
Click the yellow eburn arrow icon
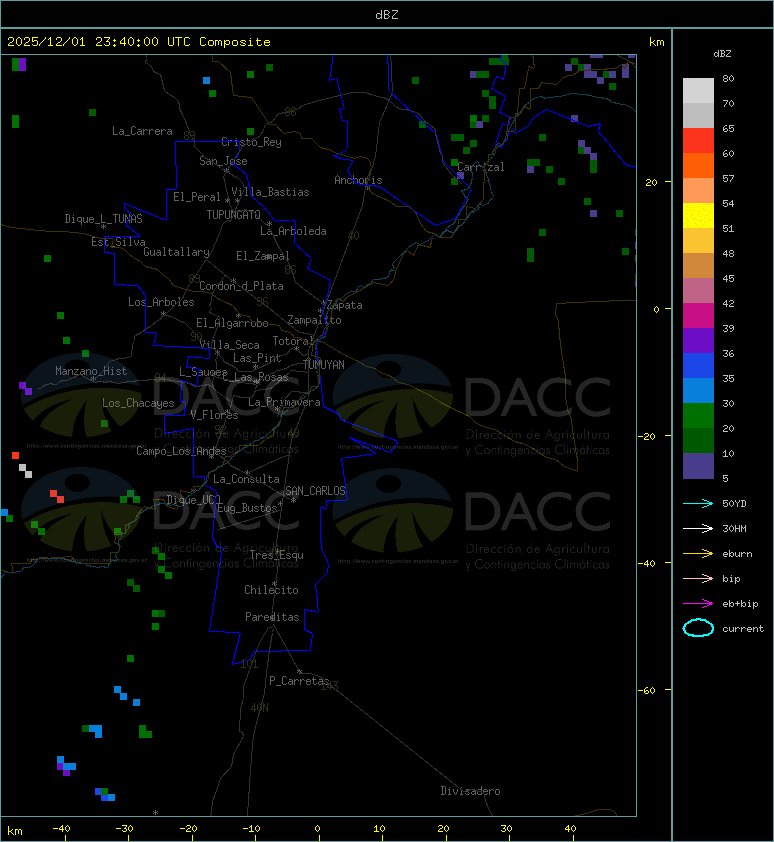point(698,554)
